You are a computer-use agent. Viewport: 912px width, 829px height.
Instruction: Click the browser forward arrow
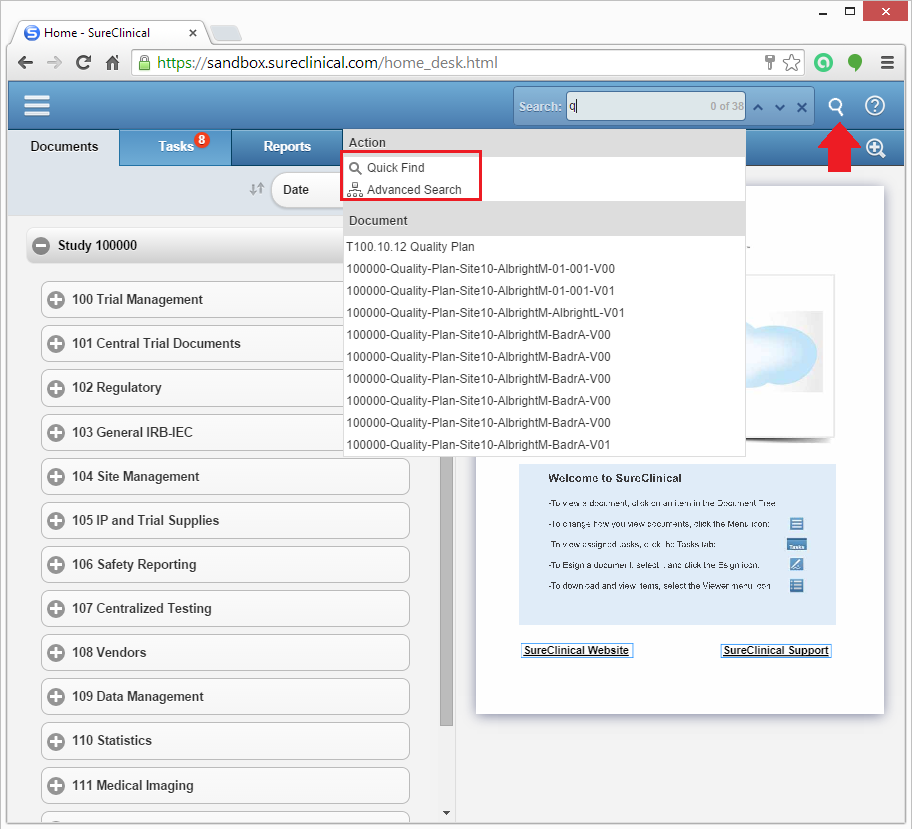coord(54,63)
